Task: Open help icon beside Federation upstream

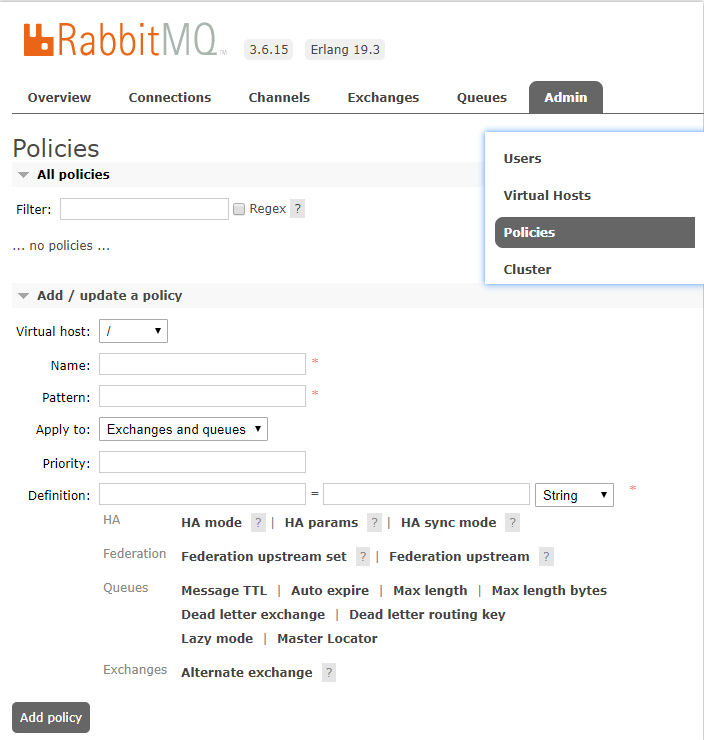Action: coord(546,556)
